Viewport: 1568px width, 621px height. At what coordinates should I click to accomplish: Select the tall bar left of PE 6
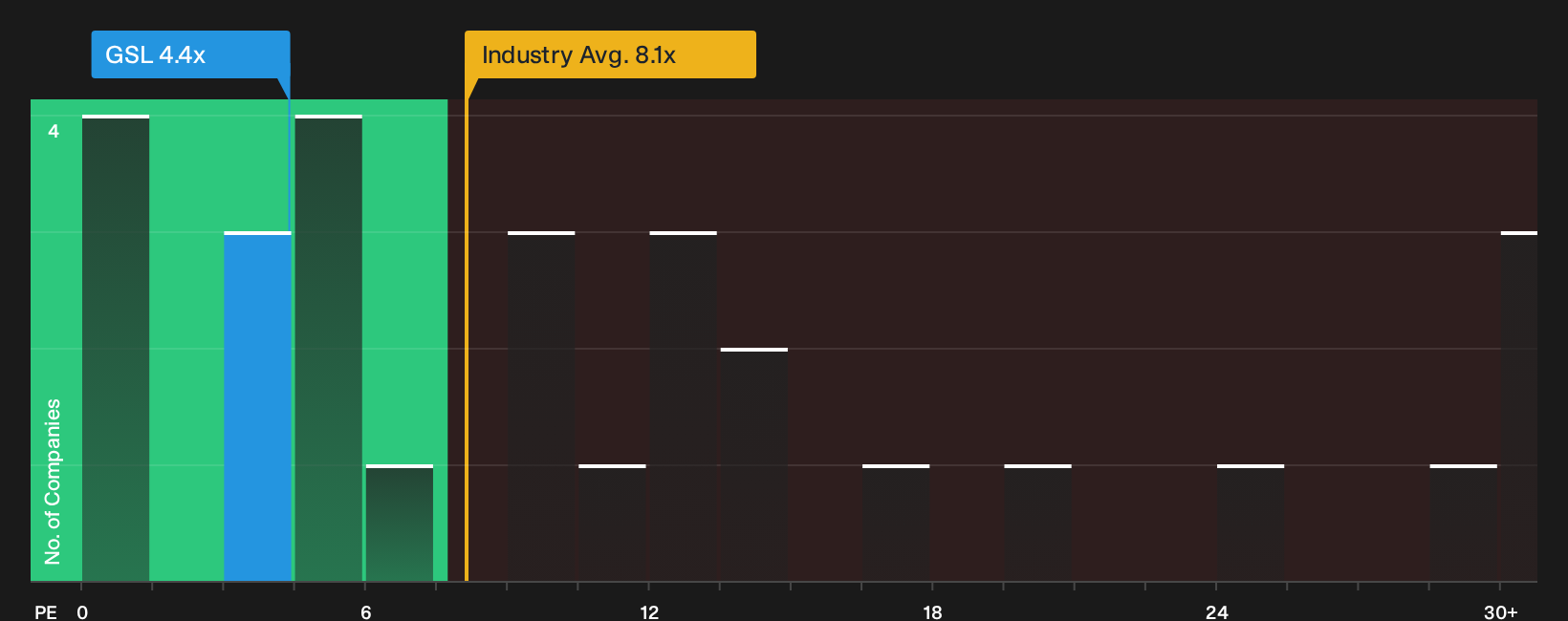329,348
